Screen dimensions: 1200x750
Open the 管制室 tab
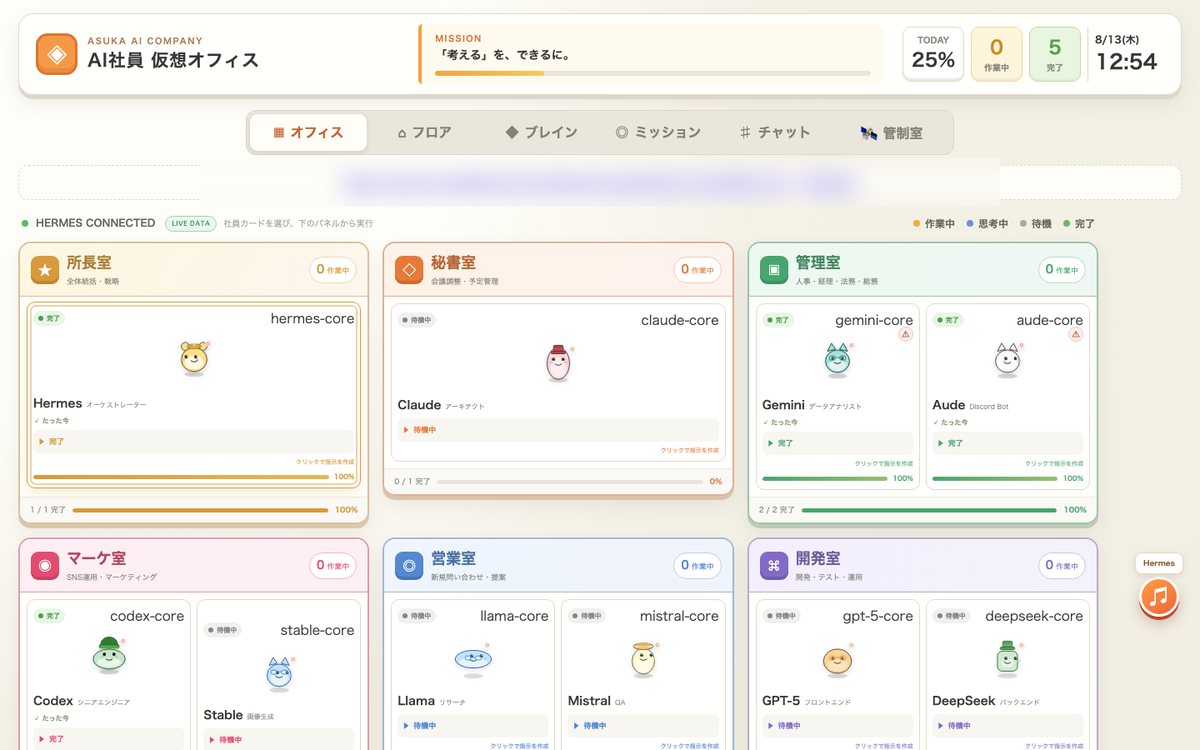pyautogui.click(x=891, y=132)
